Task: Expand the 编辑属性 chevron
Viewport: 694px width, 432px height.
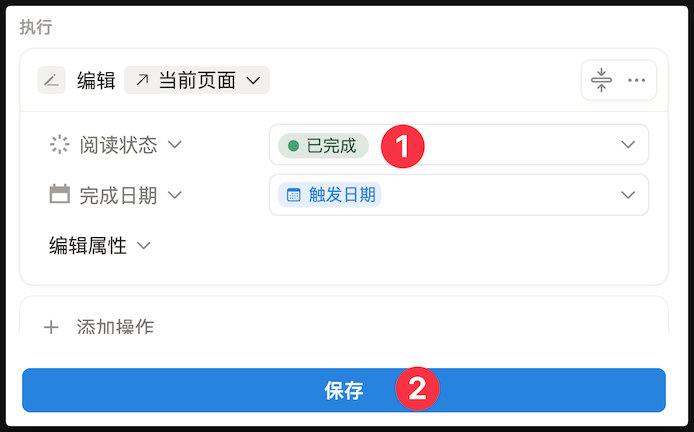Action: pos(144,246)
